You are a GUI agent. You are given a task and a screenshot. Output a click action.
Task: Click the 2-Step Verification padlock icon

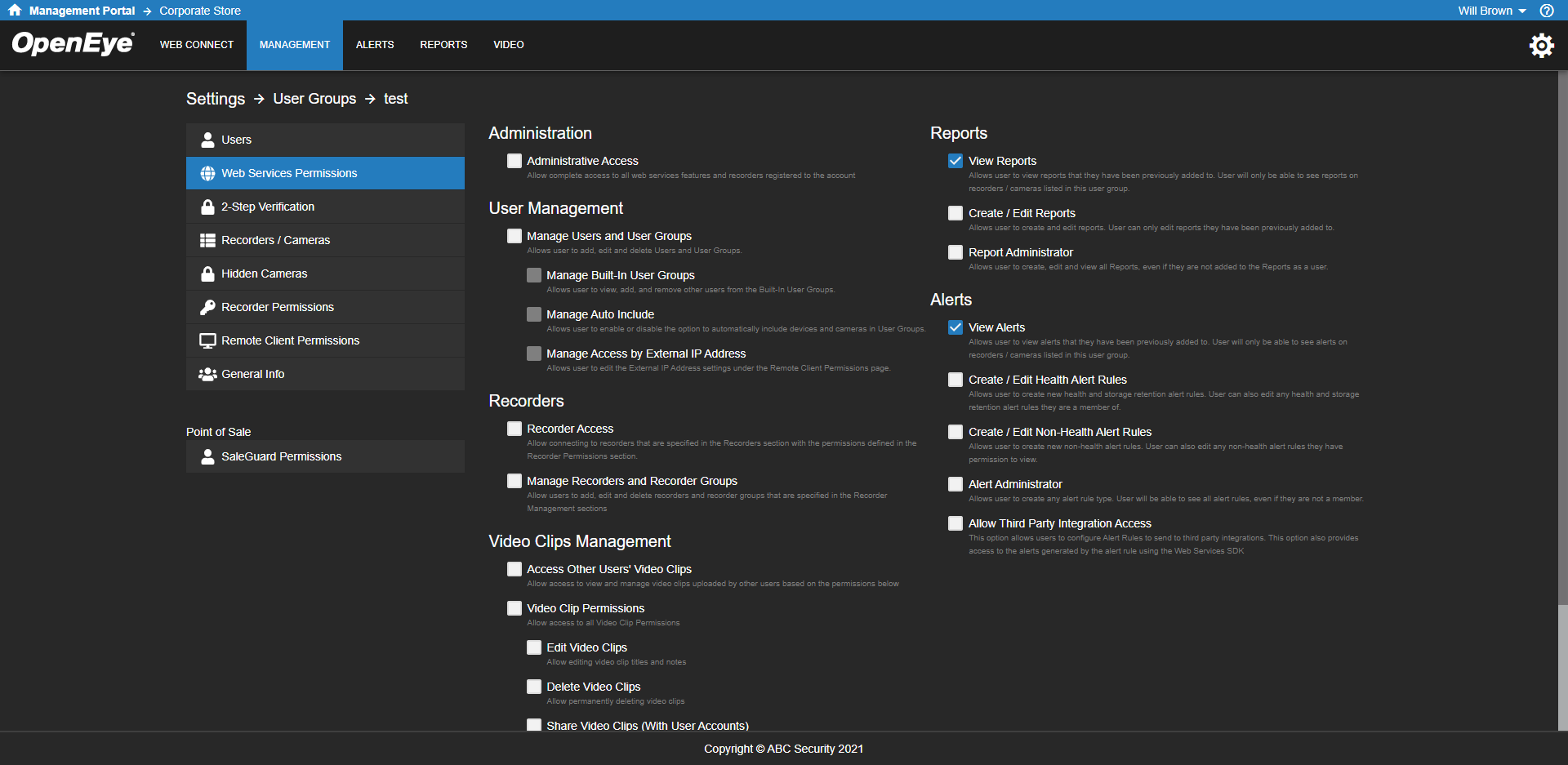pos(208,207)
